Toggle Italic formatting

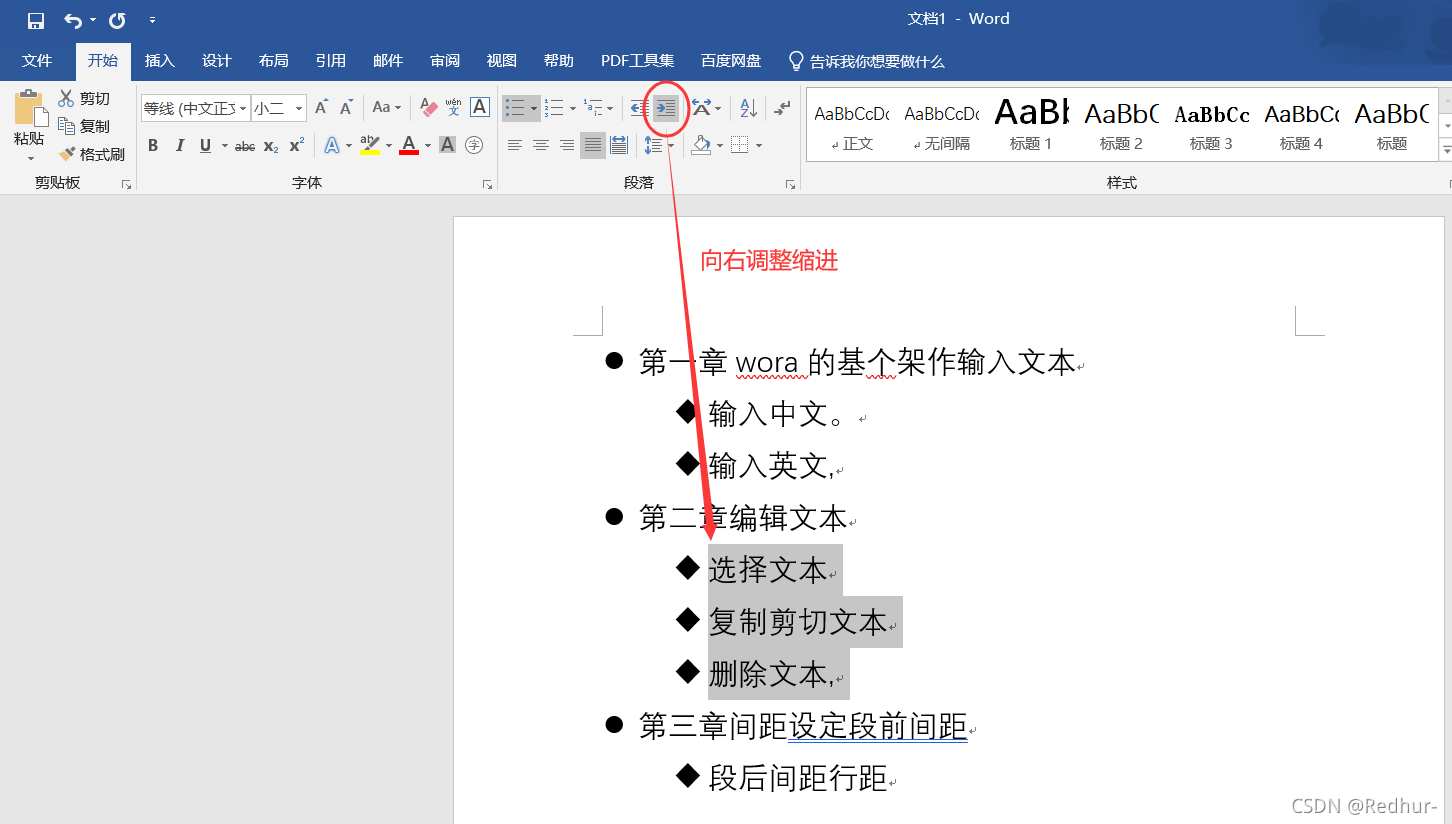[x=179, y=145]
